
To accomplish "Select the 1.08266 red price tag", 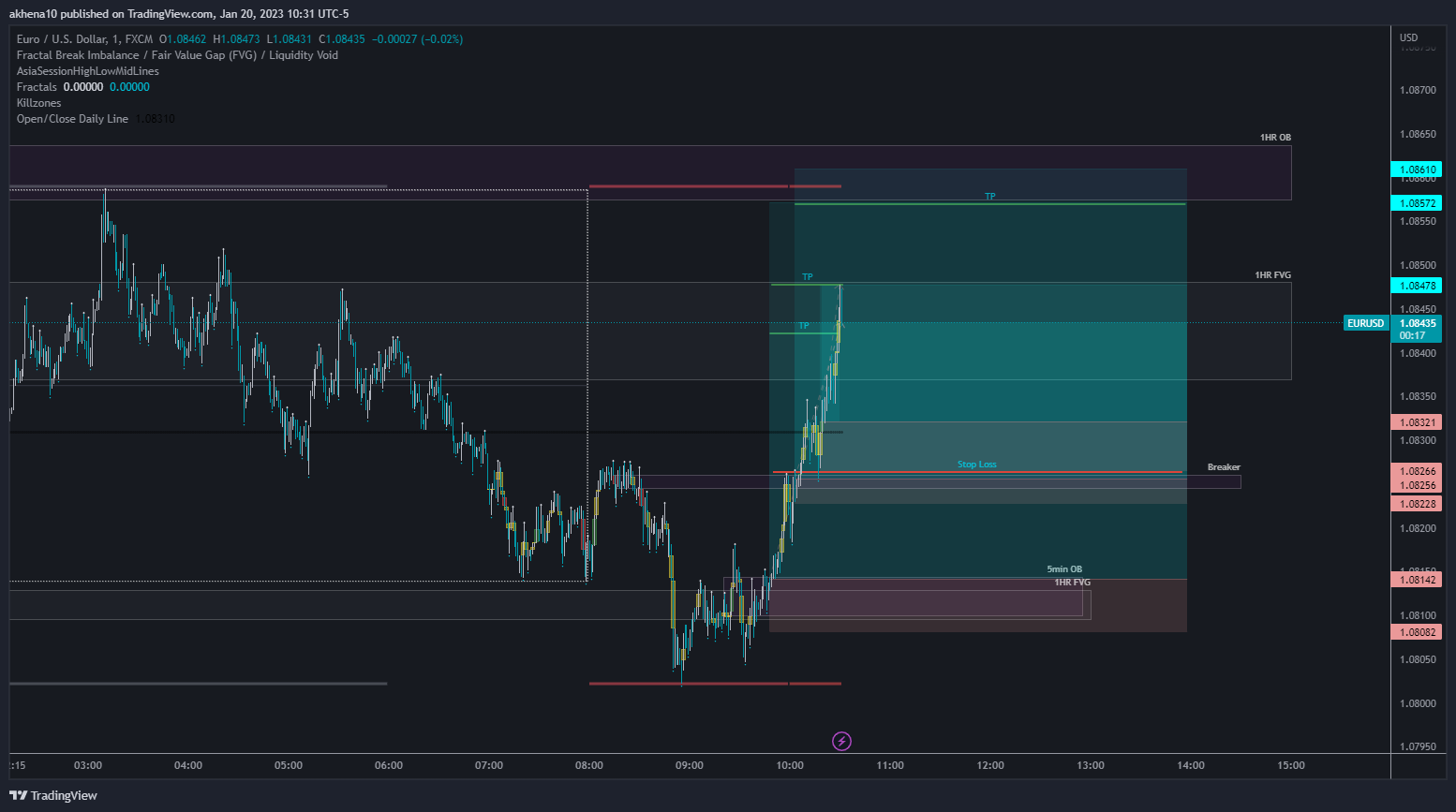I will click(1417, 471).
